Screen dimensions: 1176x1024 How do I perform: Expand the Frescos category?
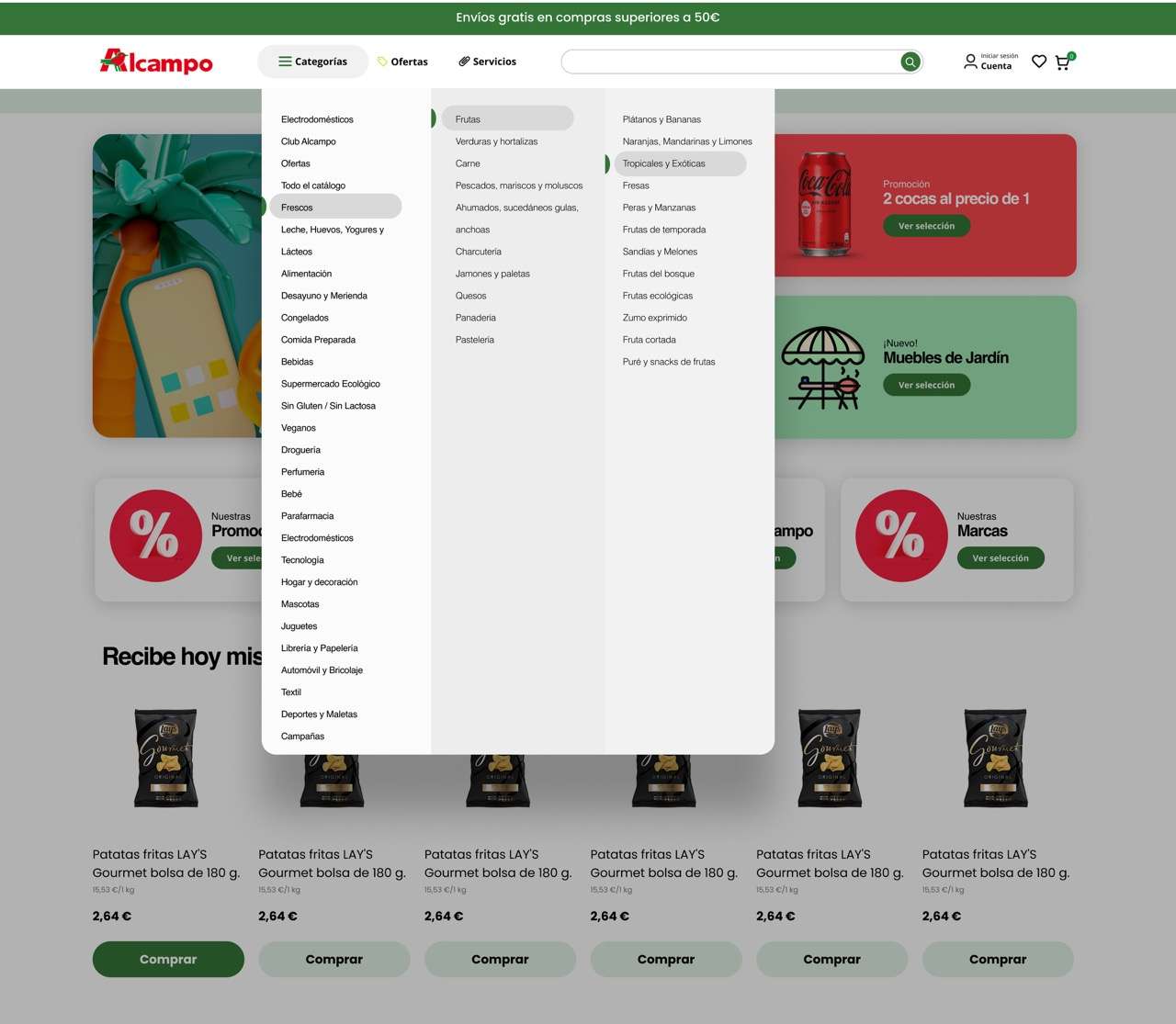pyautogui.click(x=335, y=208)
